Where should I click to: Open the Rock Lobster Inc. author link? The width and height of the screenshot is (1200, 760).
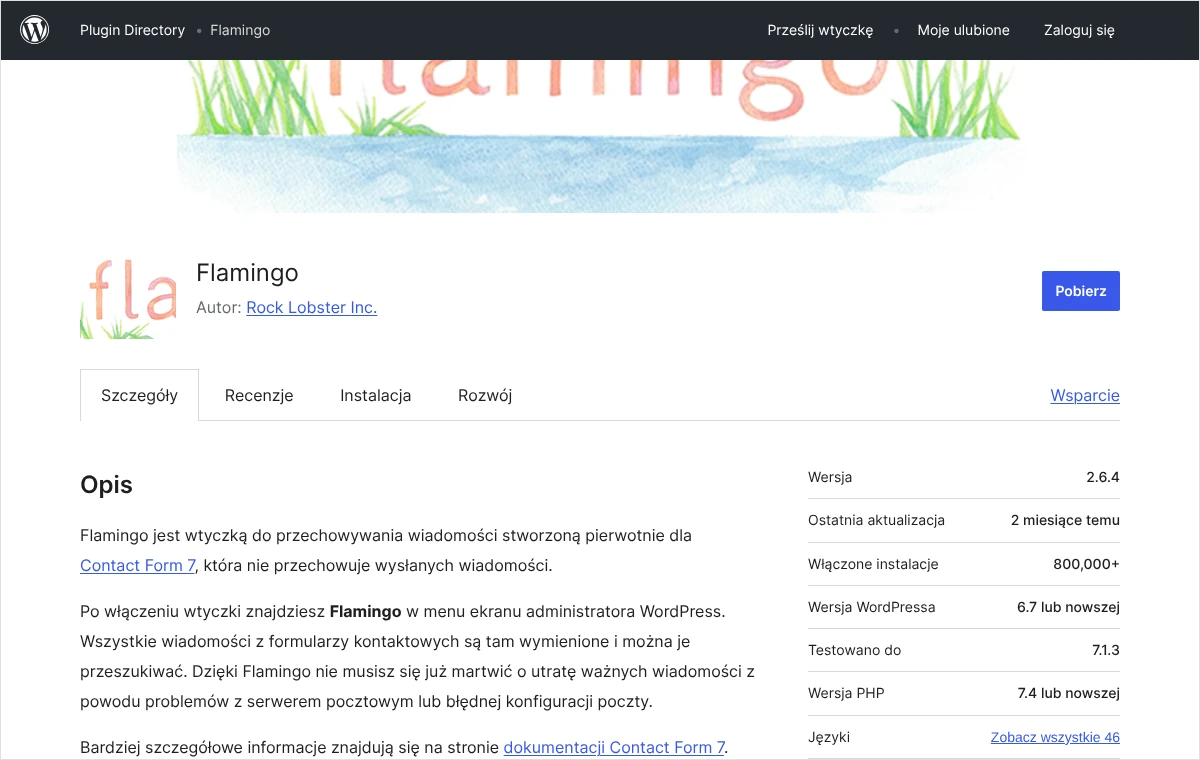[x=311, y=308]
